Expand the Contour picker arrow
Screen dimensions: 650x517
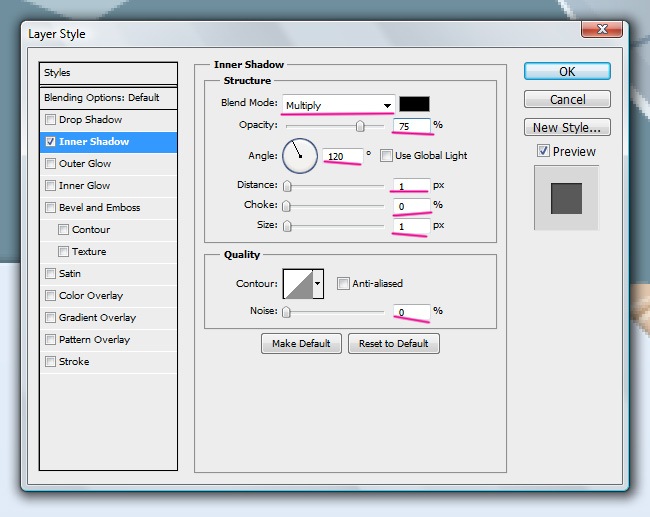(319, 284)
